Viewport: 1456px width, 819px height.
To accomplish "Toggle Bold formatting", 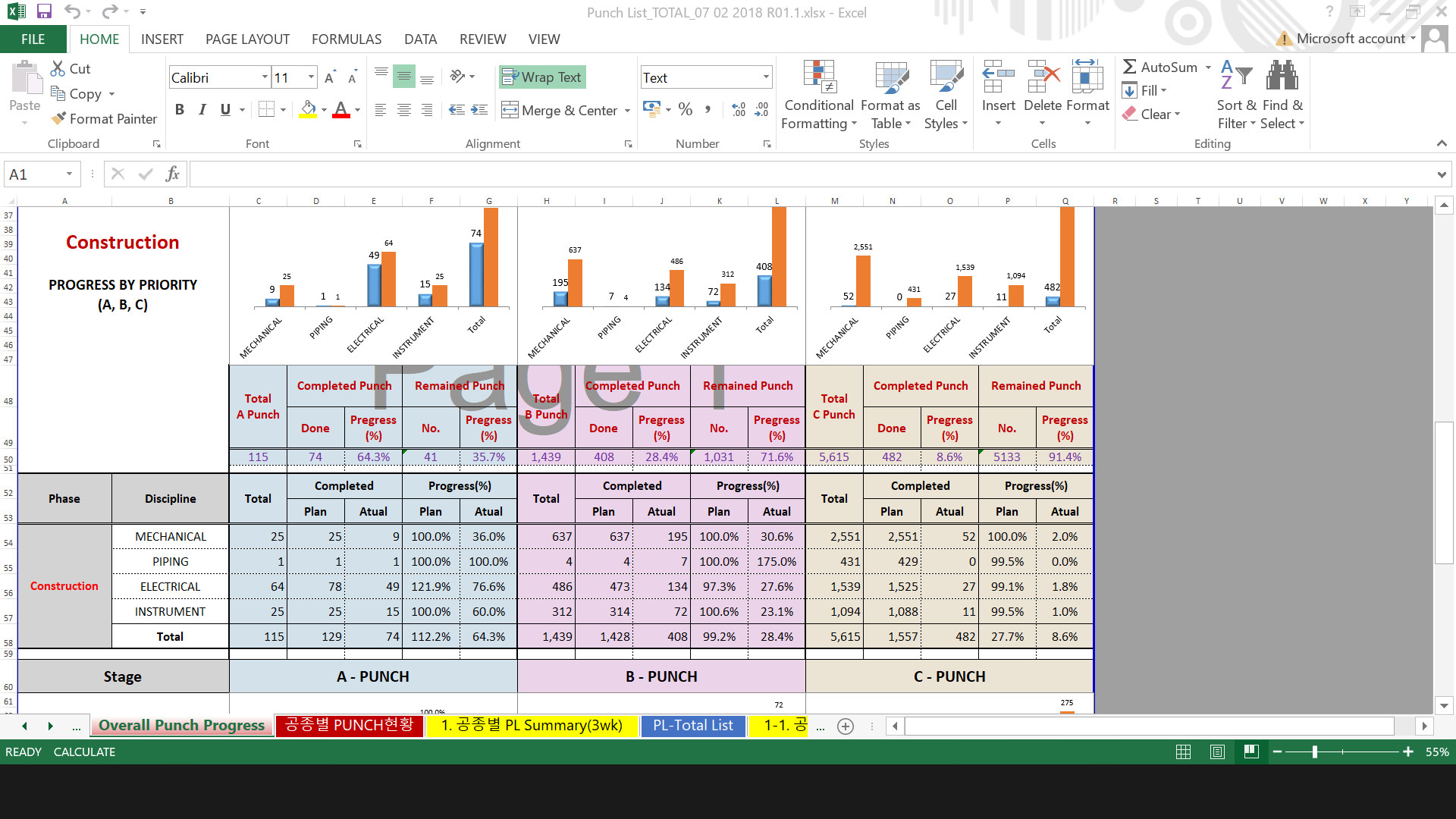I will [x=180, y=110].
